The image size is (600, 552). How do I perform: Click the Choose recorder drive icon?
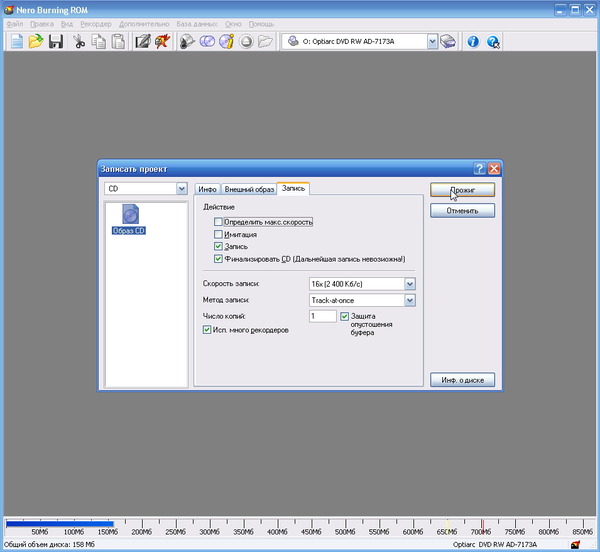coord(448,41)
